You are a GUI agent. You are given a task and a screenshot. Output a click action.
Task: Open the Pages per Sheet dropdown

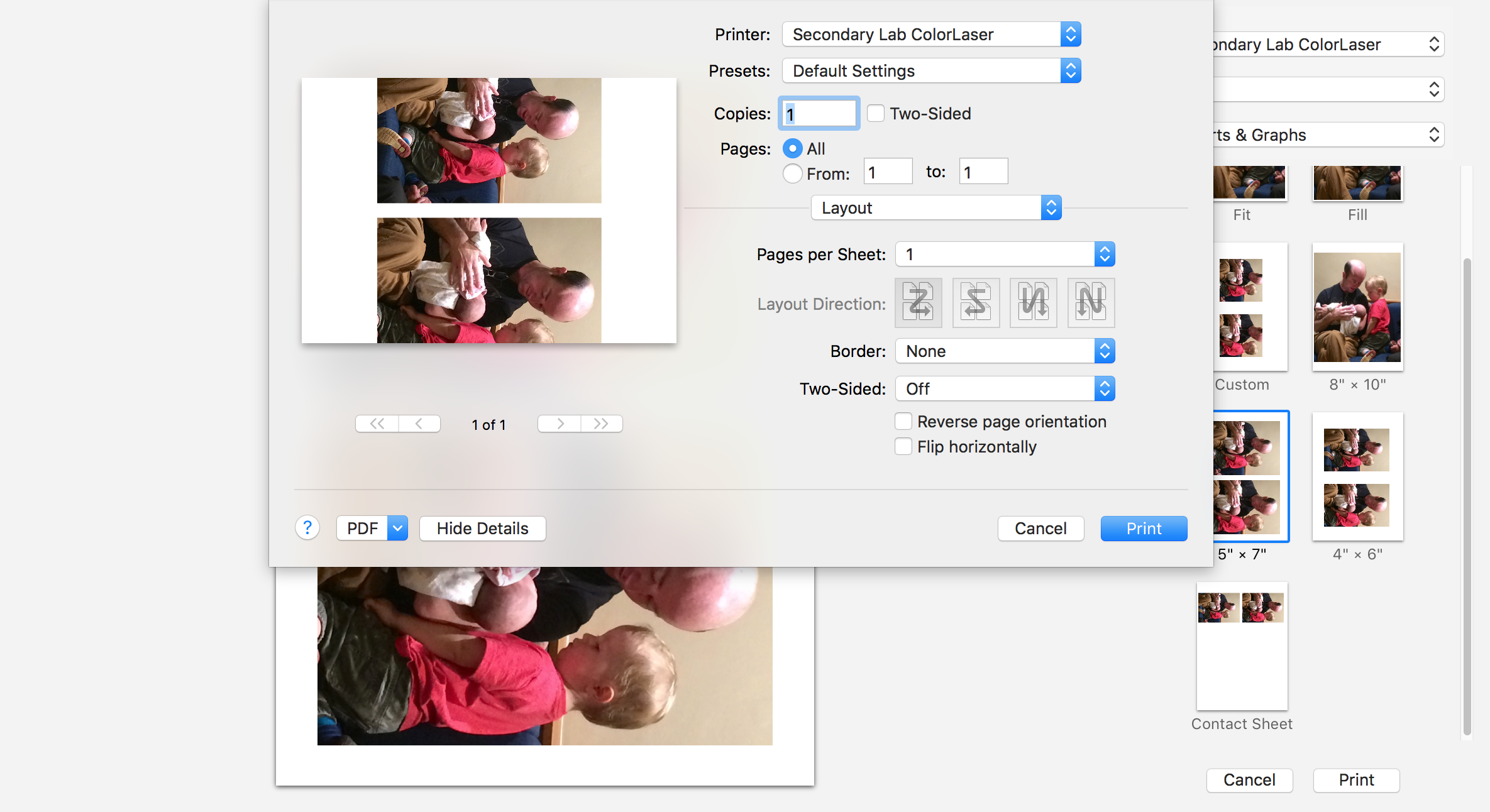click(x=1005, y=254)
